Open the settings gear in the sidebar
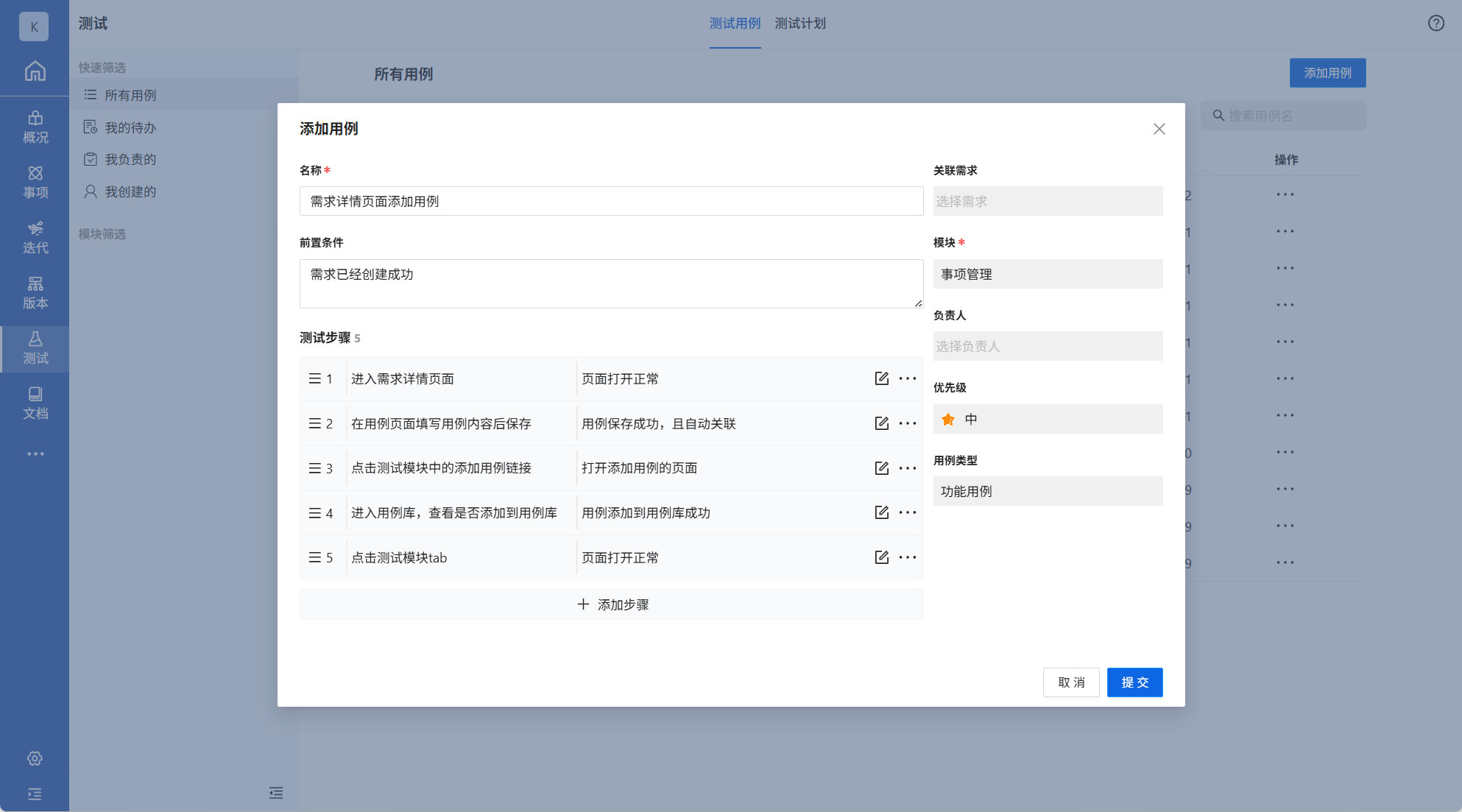The height and width of the screenshot is (812, 1462). pos(35,758)
